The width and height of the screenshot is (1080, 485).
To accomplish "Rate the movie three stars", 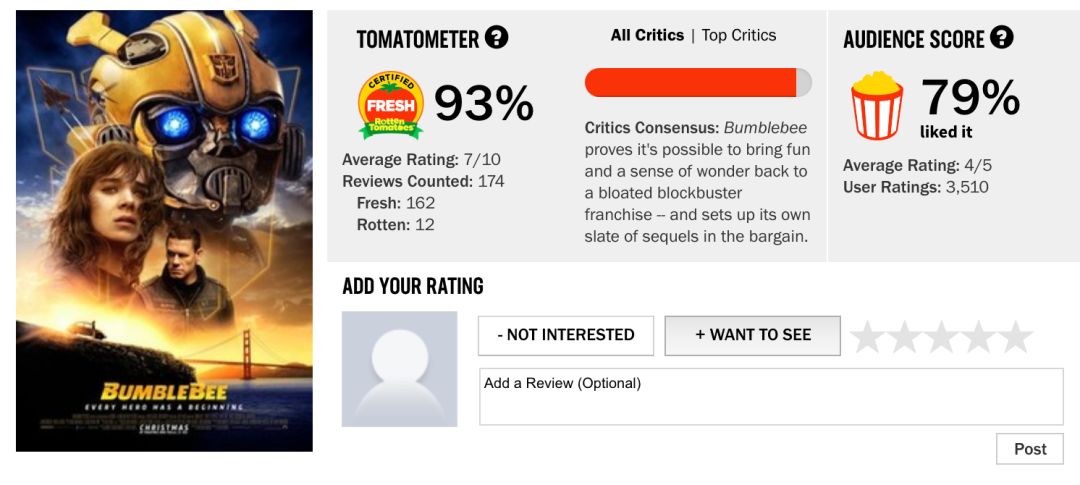I will coord(941,337).
